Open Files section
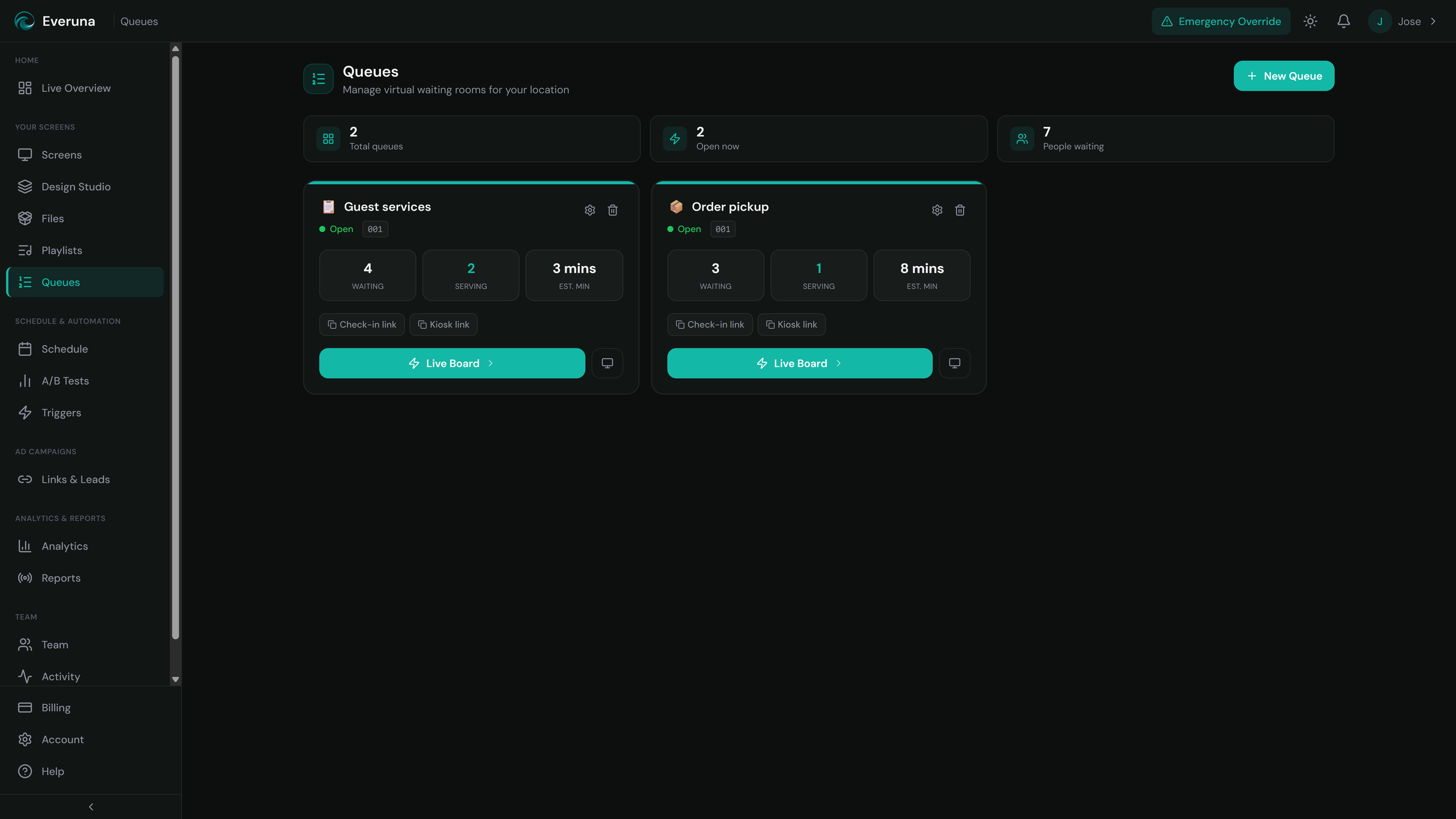1456x819 pixels. tap(85, 218)
